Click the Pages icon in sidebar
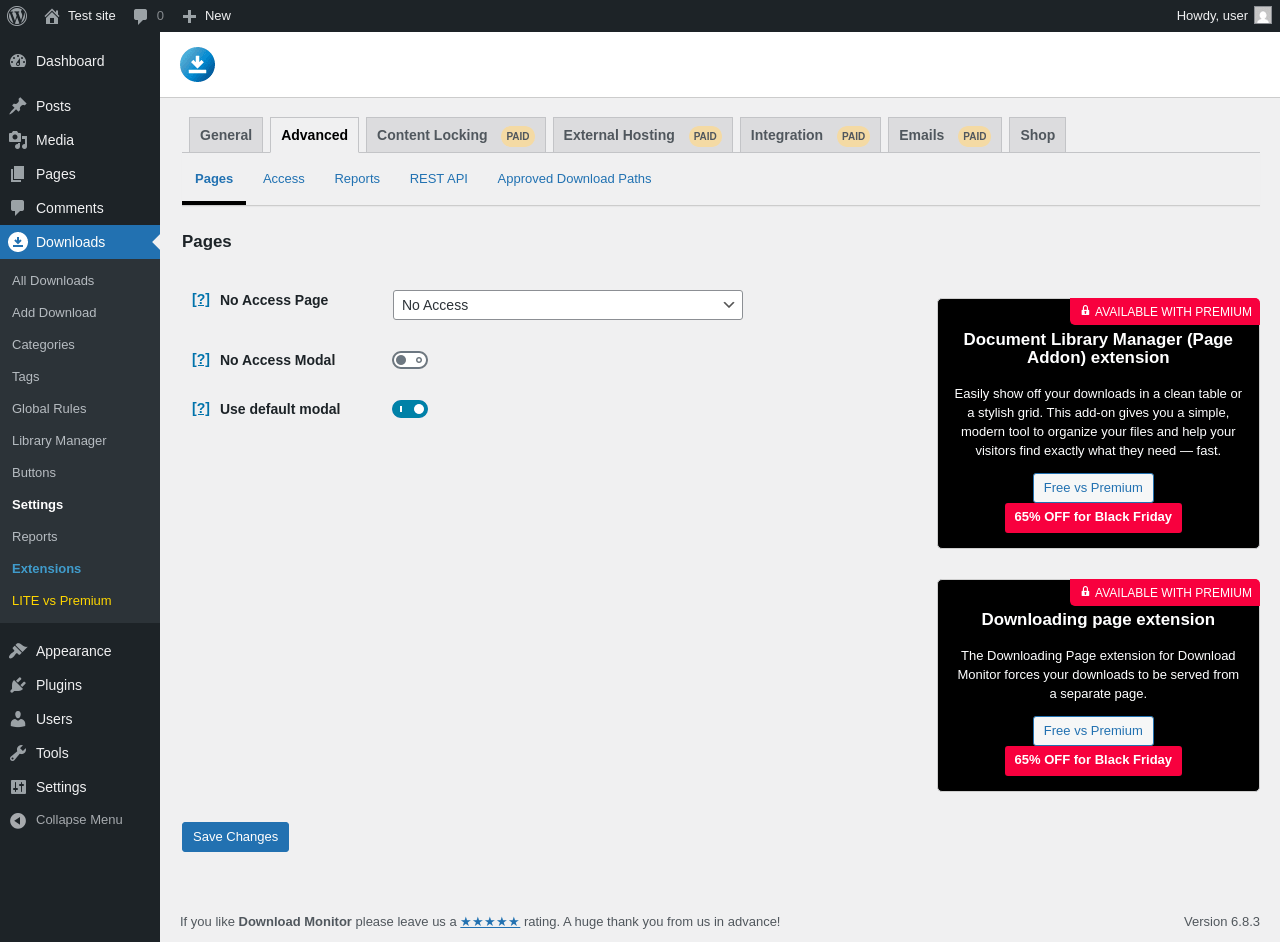 pos(18,174)
